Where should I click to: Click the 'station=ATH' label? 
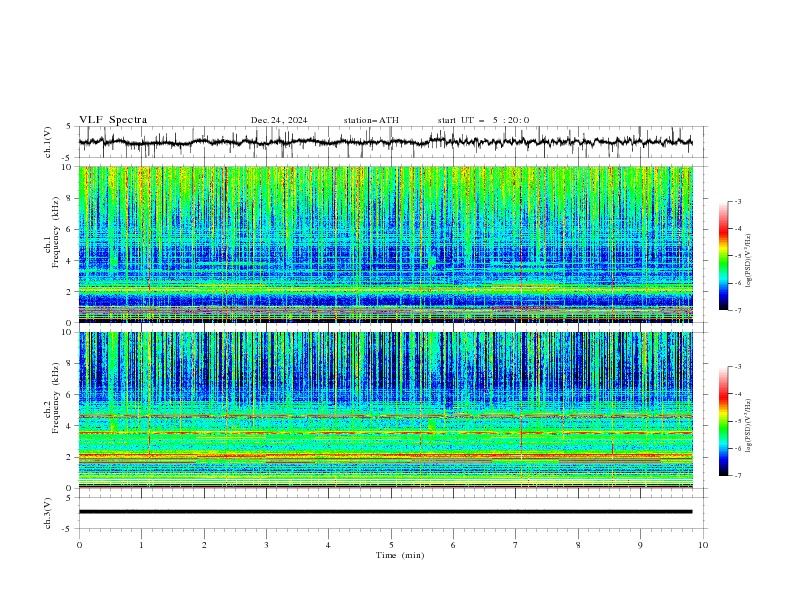[371, 120]
